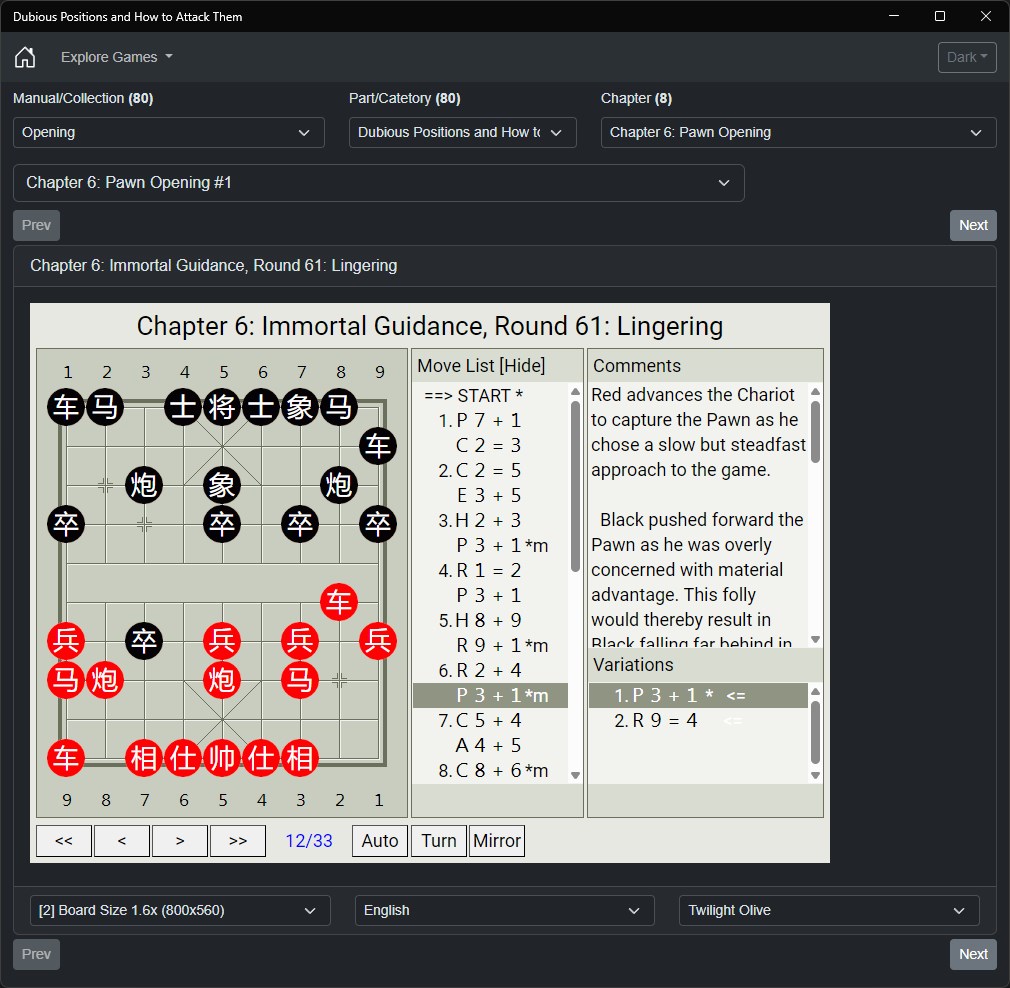Viewport: 1010px width, 988px height.
Task: Click the black 象 elephant in center
Action: pyautogui.click(x=222, y=485)
